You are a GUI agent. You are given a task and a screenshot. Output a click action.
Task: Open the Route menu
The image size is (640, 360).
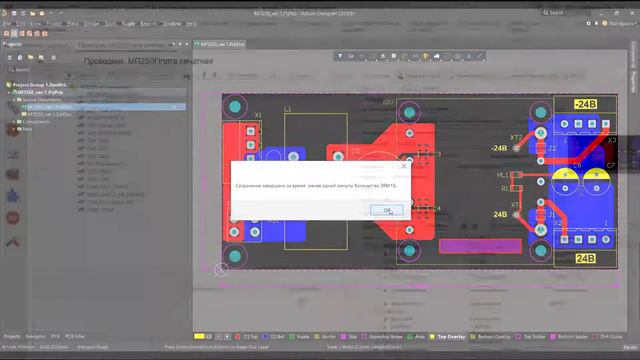(x=129, y=24)
